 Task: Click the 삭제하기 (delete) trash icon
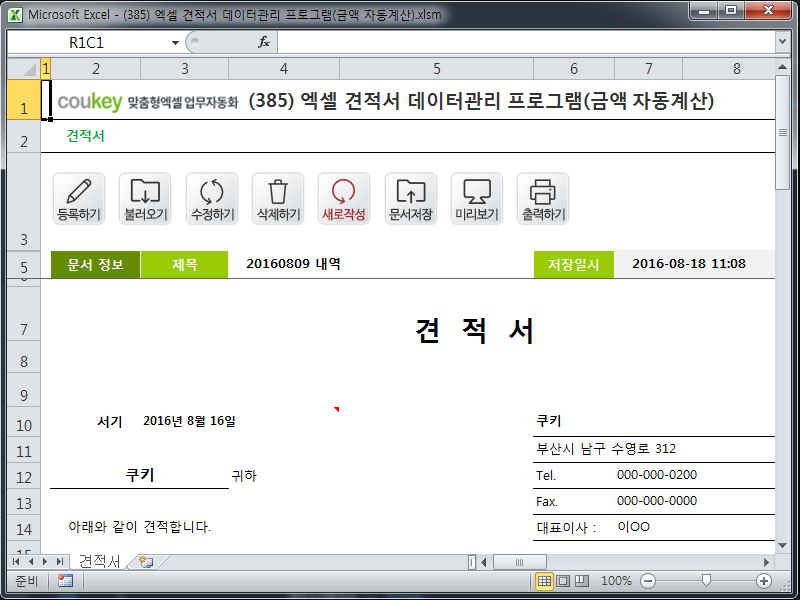click(x=278, y=199)
